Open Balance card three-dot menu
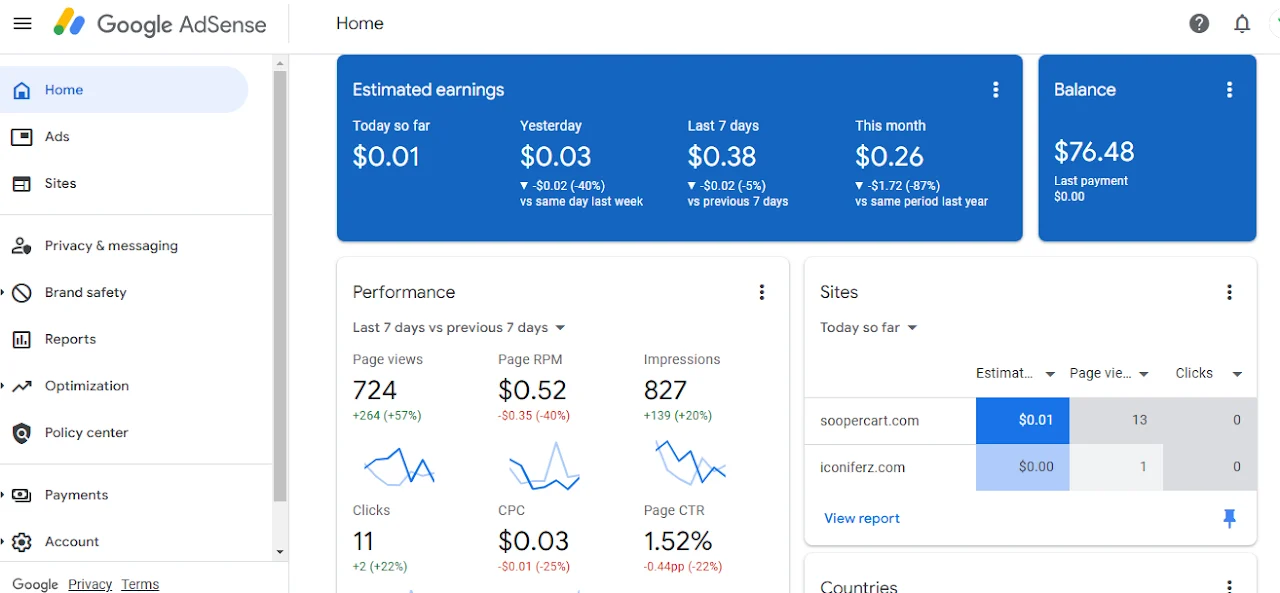This screenshot has width=1280, height=593. [x=1229, y=90]
